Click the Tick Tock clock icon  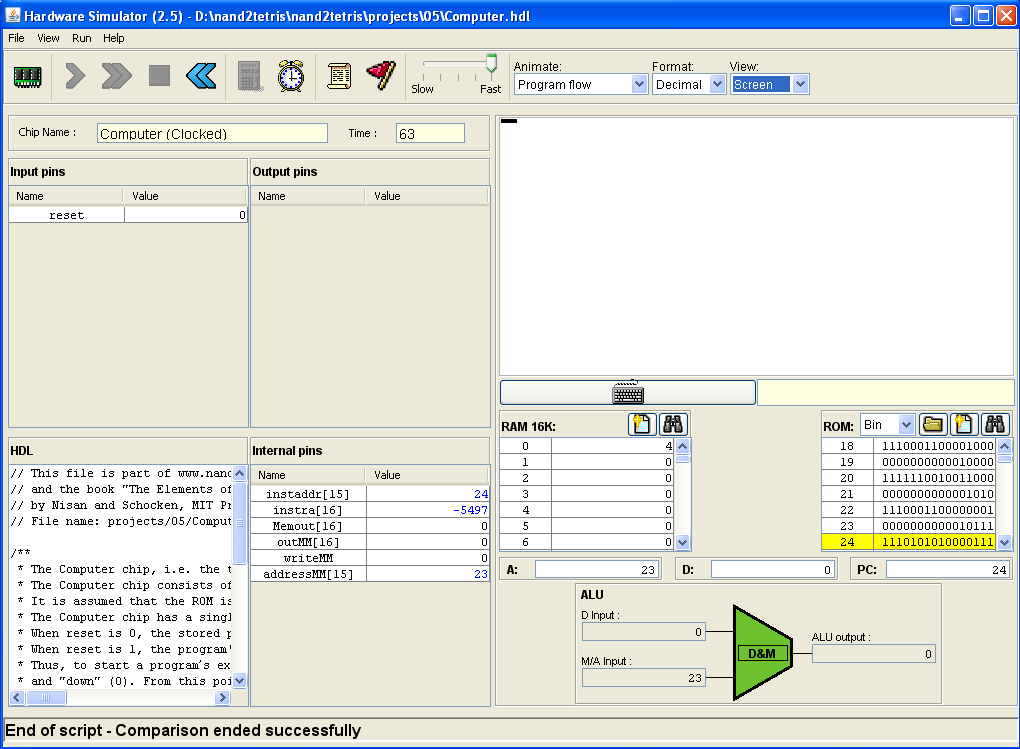click(291, 76)
